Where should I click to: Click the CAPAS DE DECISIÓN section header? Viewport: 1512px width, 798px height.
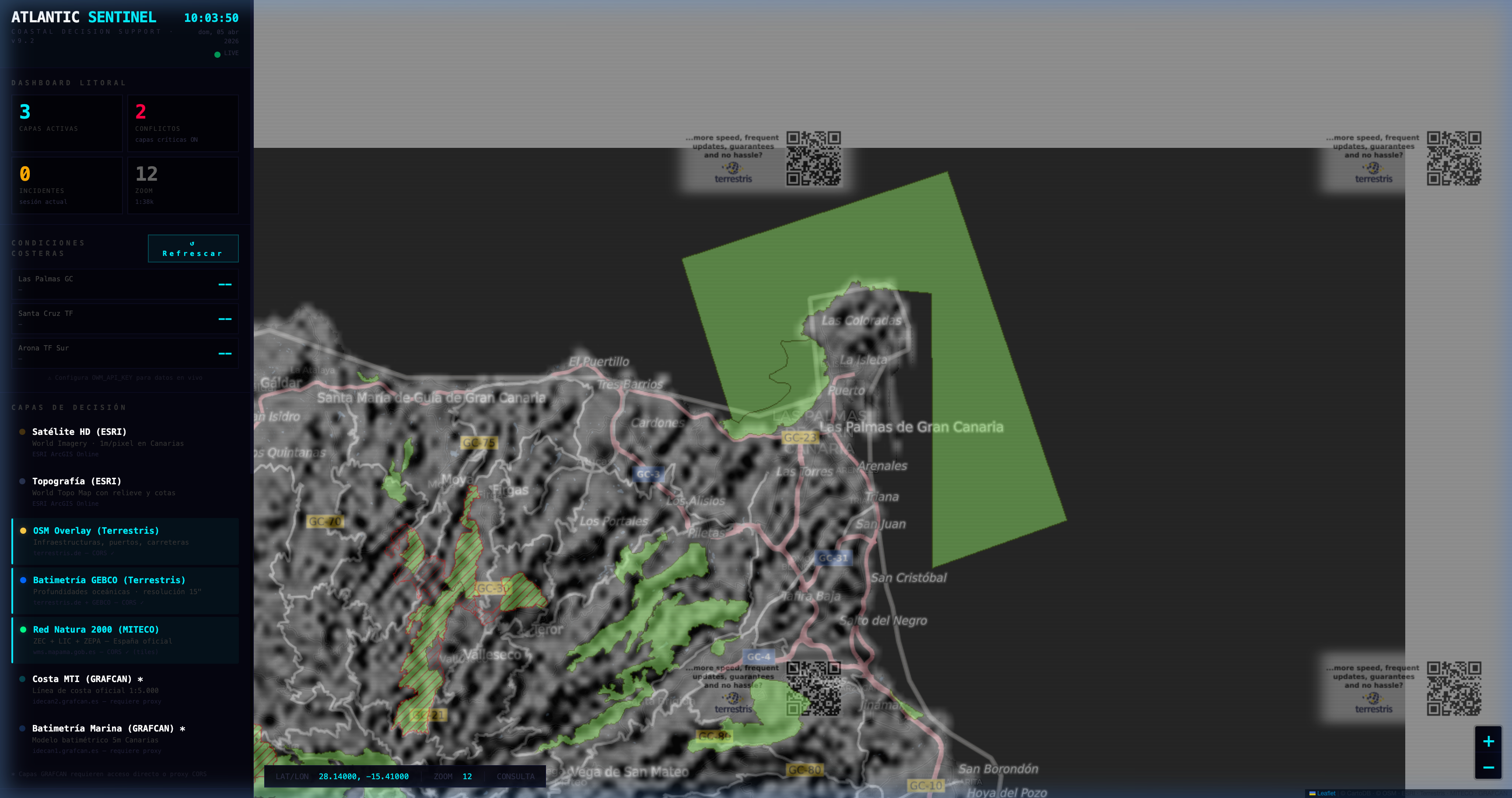click(x=69, y=407)
